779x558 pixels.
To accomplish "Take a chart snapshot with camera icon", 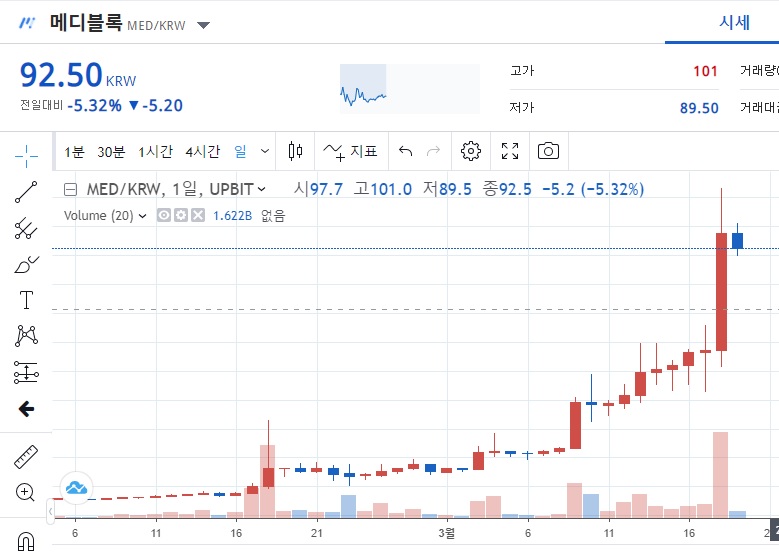I will coord(548,151).
